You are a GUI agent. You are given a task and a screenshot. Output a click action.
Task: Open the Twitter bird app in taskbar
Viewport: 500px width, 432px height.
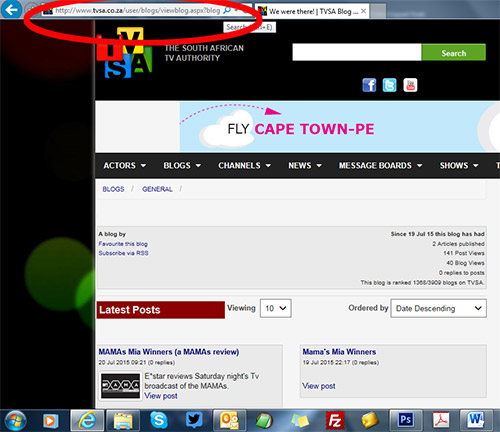tap(194, 420)
